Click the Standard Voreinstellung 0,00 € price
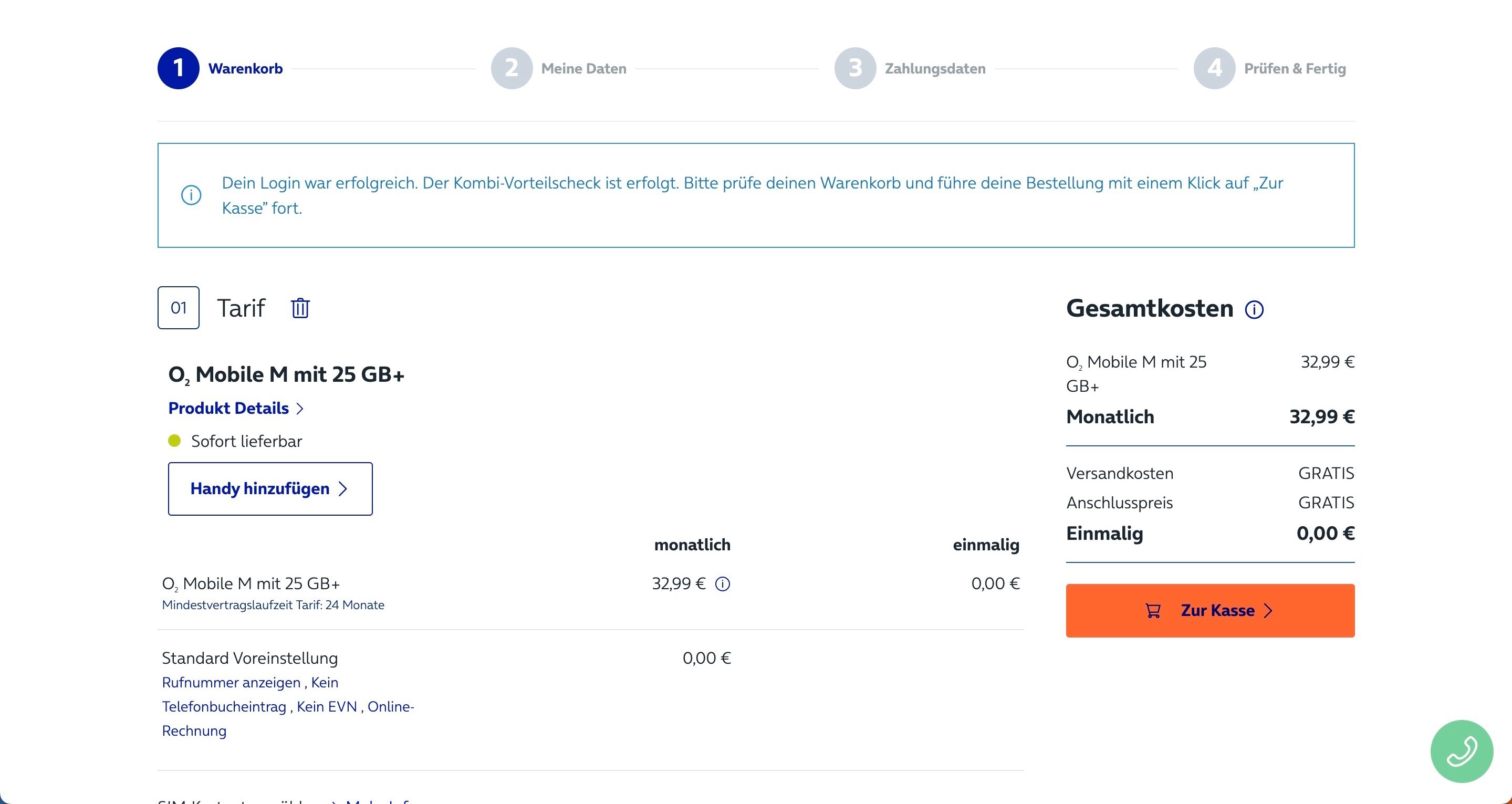The width and height of the screenshot is (1512, 804). pos(707,659)
